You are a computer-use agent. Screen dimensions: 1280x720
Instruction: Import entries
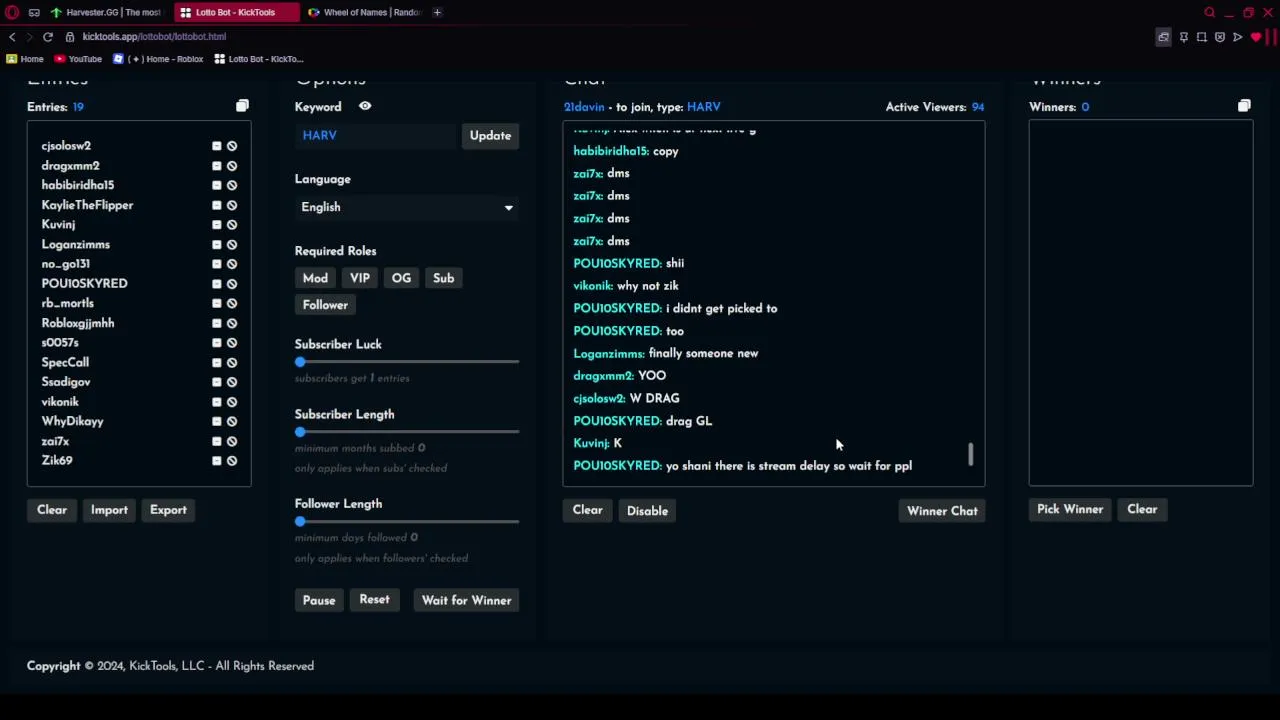[109, 510]
